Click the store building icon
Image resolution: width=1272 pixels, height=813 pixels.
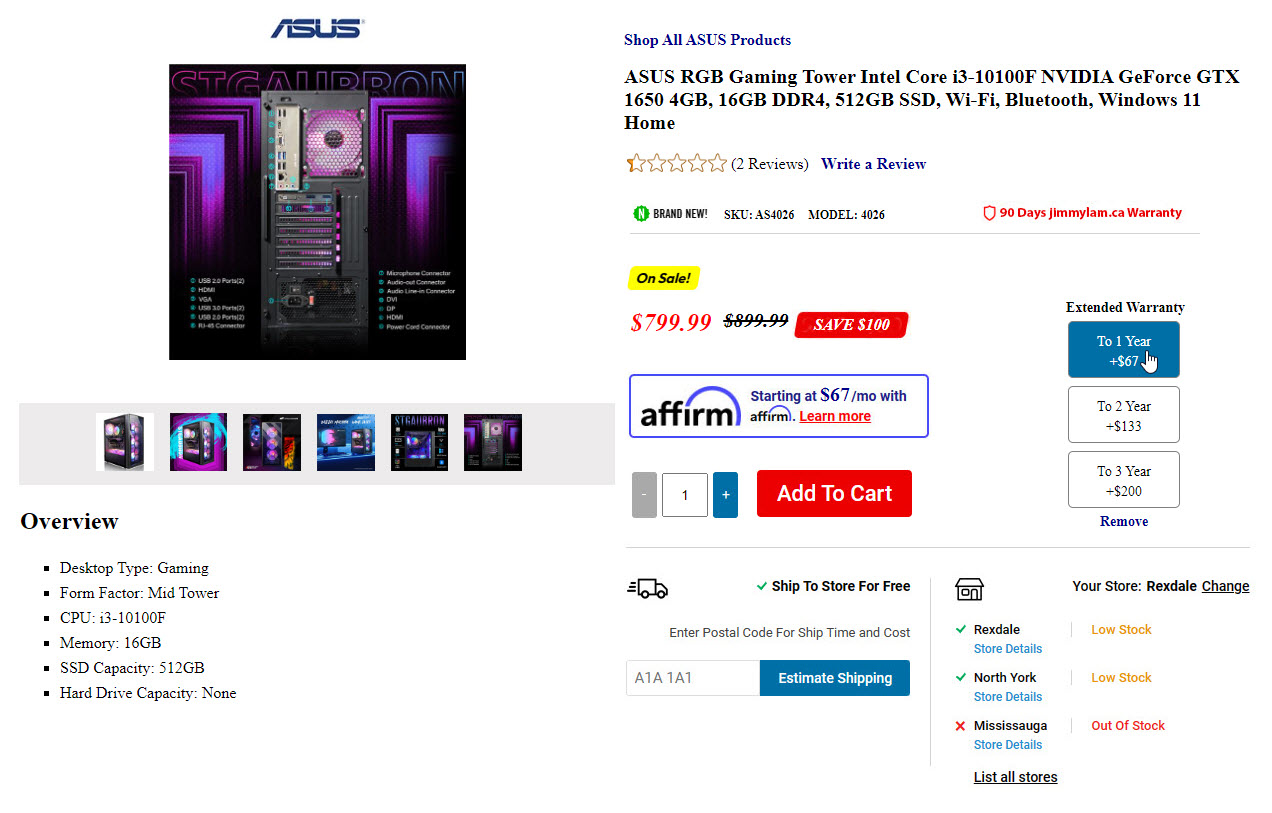tap(969, 588)
